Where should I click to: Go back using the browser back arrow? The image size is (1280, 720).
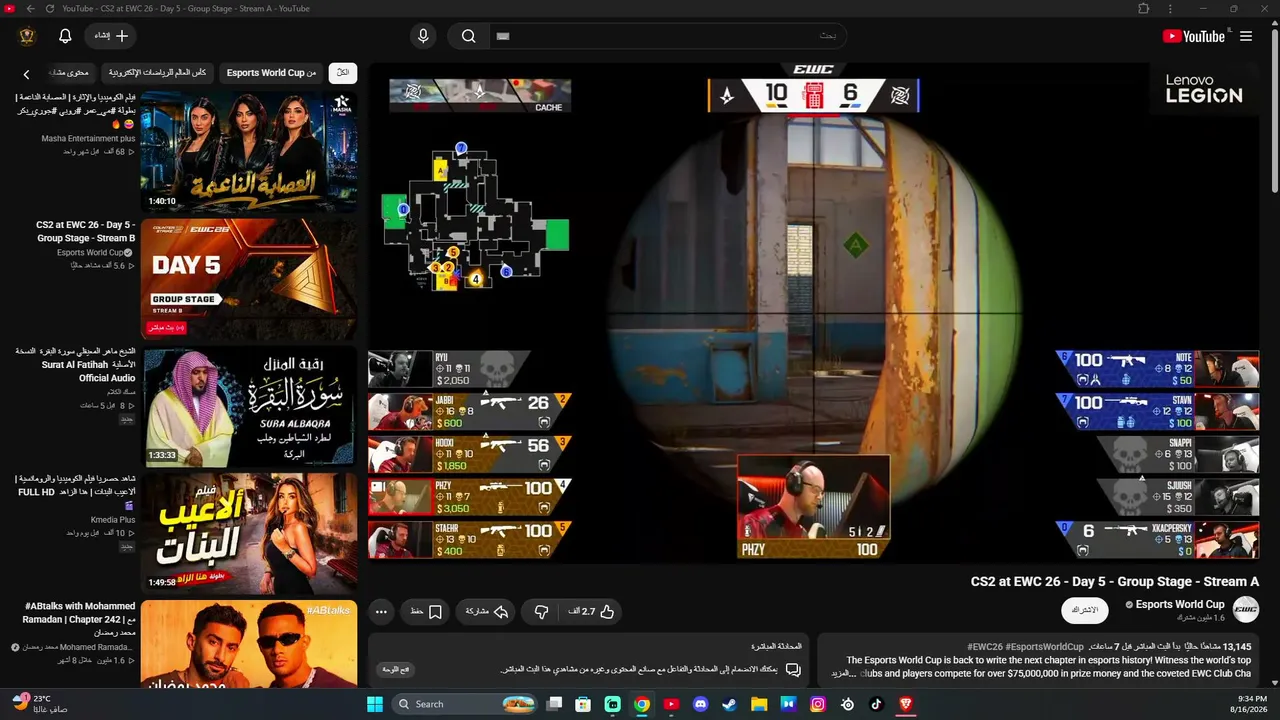coord(31,9)
